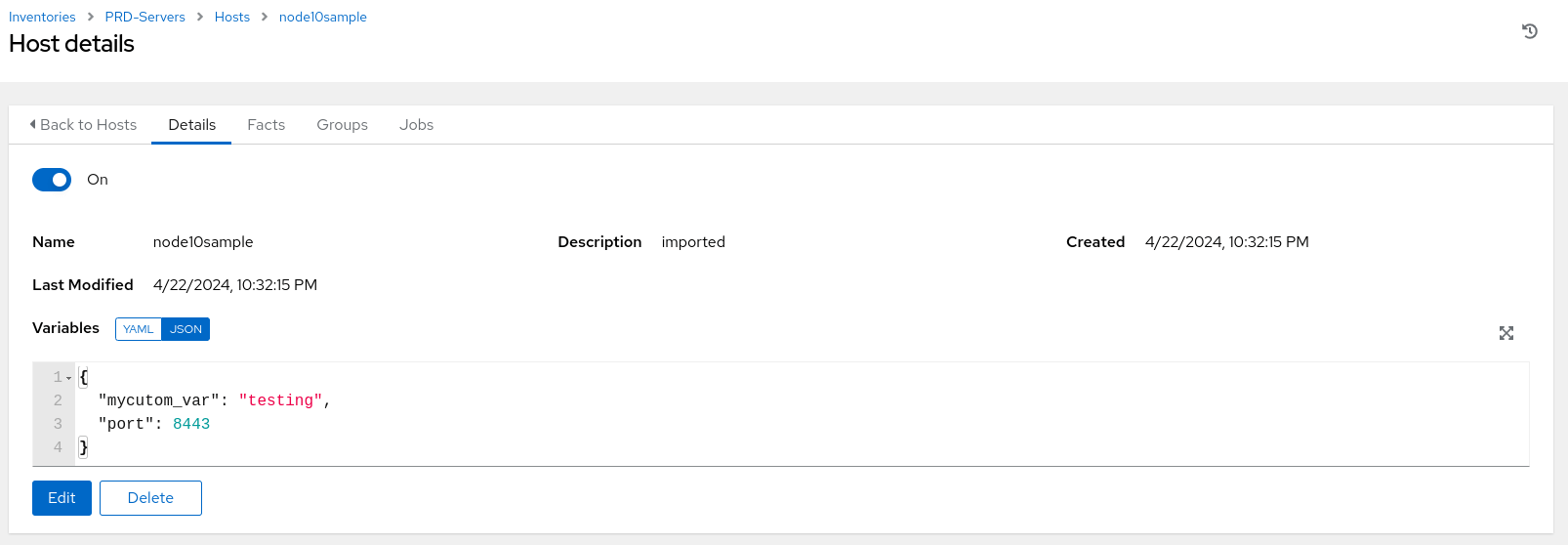Open the activity stream history icon

tap(1530, 31)
